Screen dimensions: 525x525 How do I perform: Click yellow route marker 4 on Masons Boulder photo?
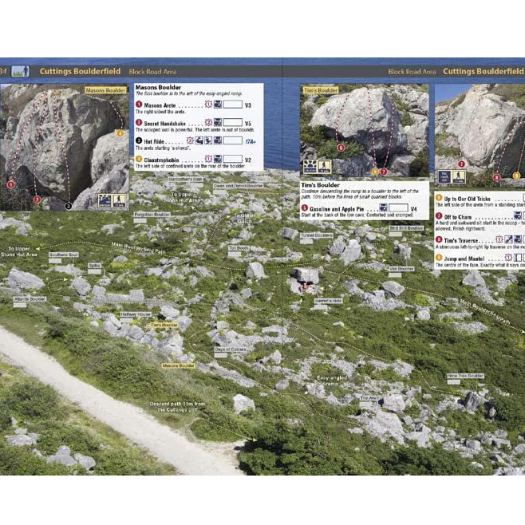pos(120,133)
